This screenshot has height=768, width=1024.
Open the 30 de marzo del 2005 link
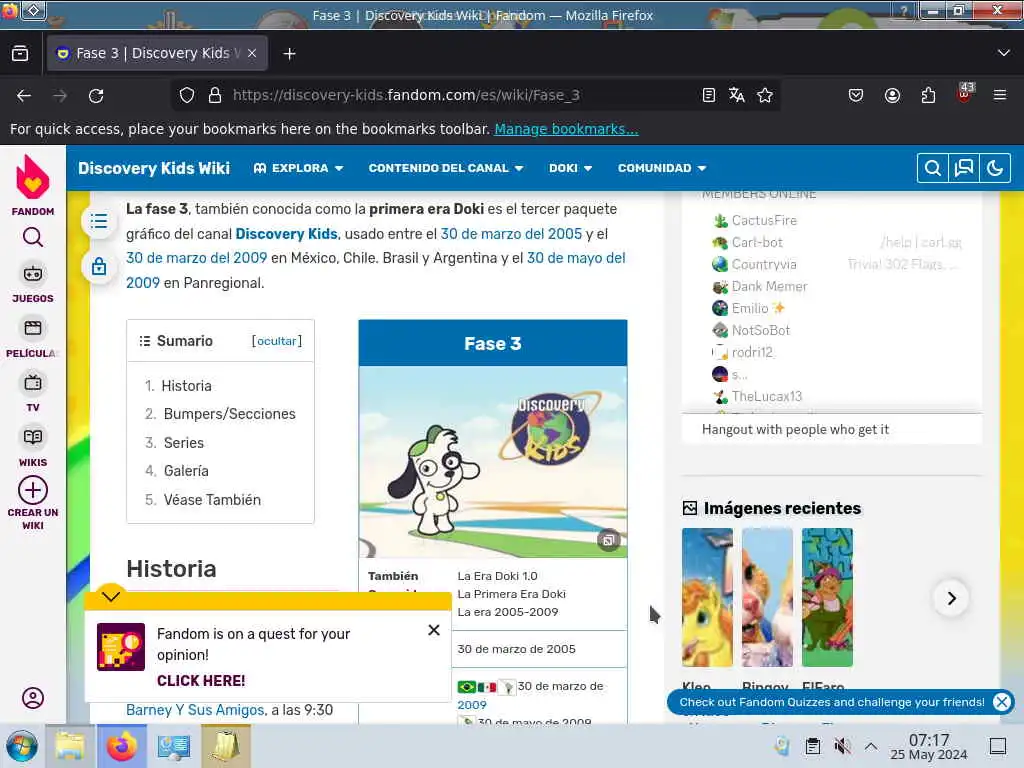click(x=511, y=234)
